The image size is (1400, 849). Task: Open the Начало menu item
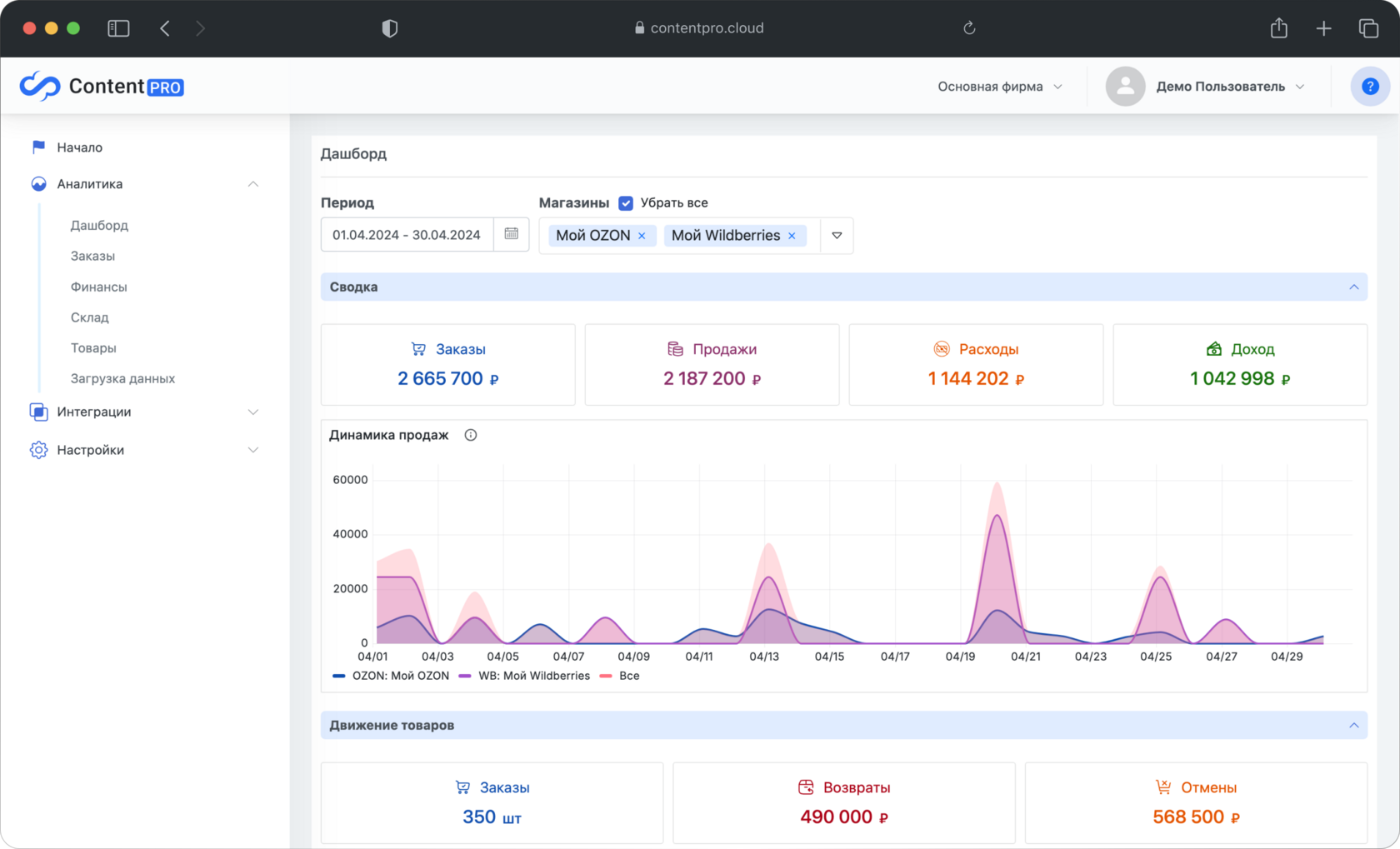(79, 147)
